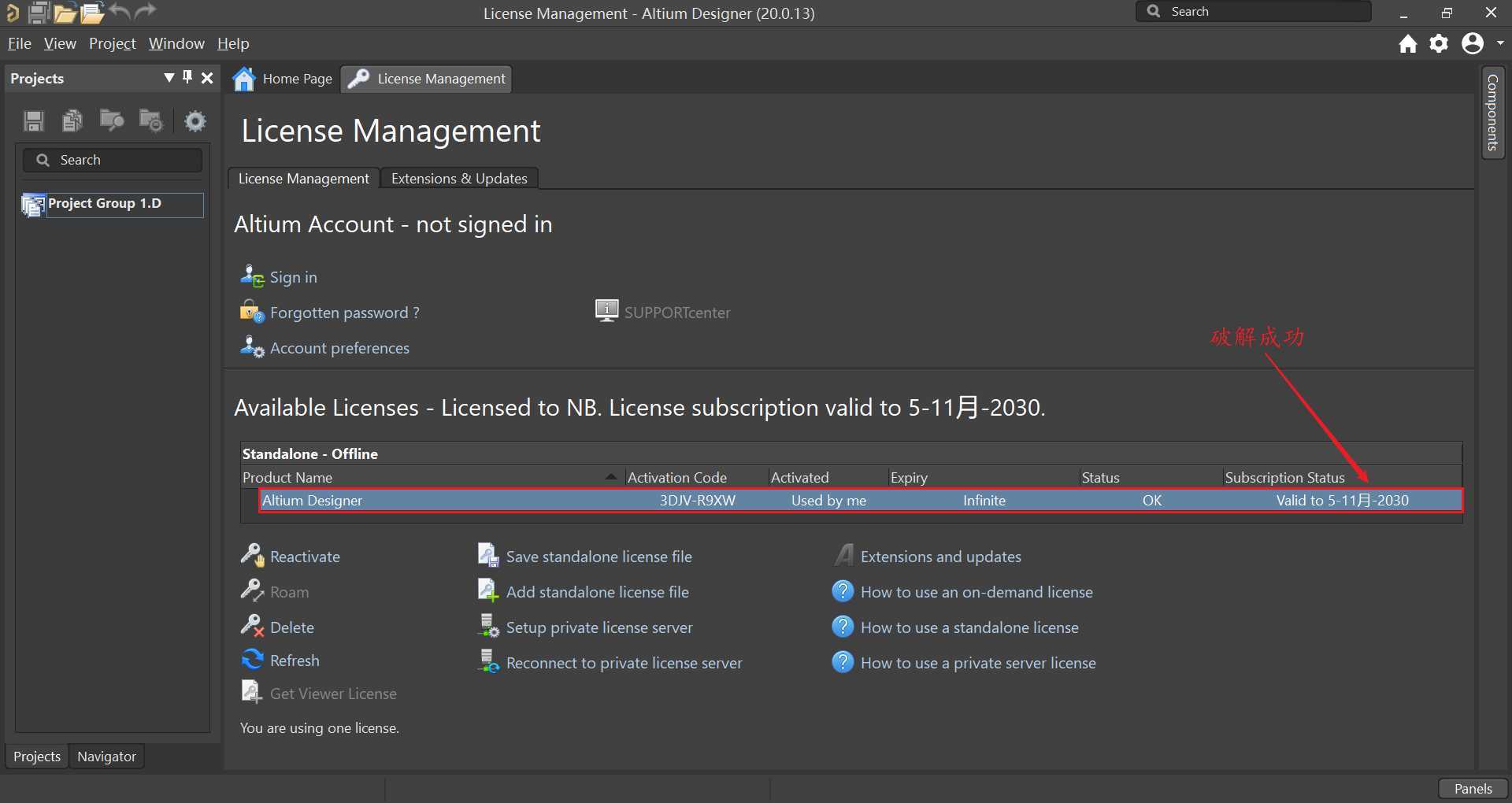Click the project folder options icon
This screenshot has height=803, width=1512.
pos(150,120)
